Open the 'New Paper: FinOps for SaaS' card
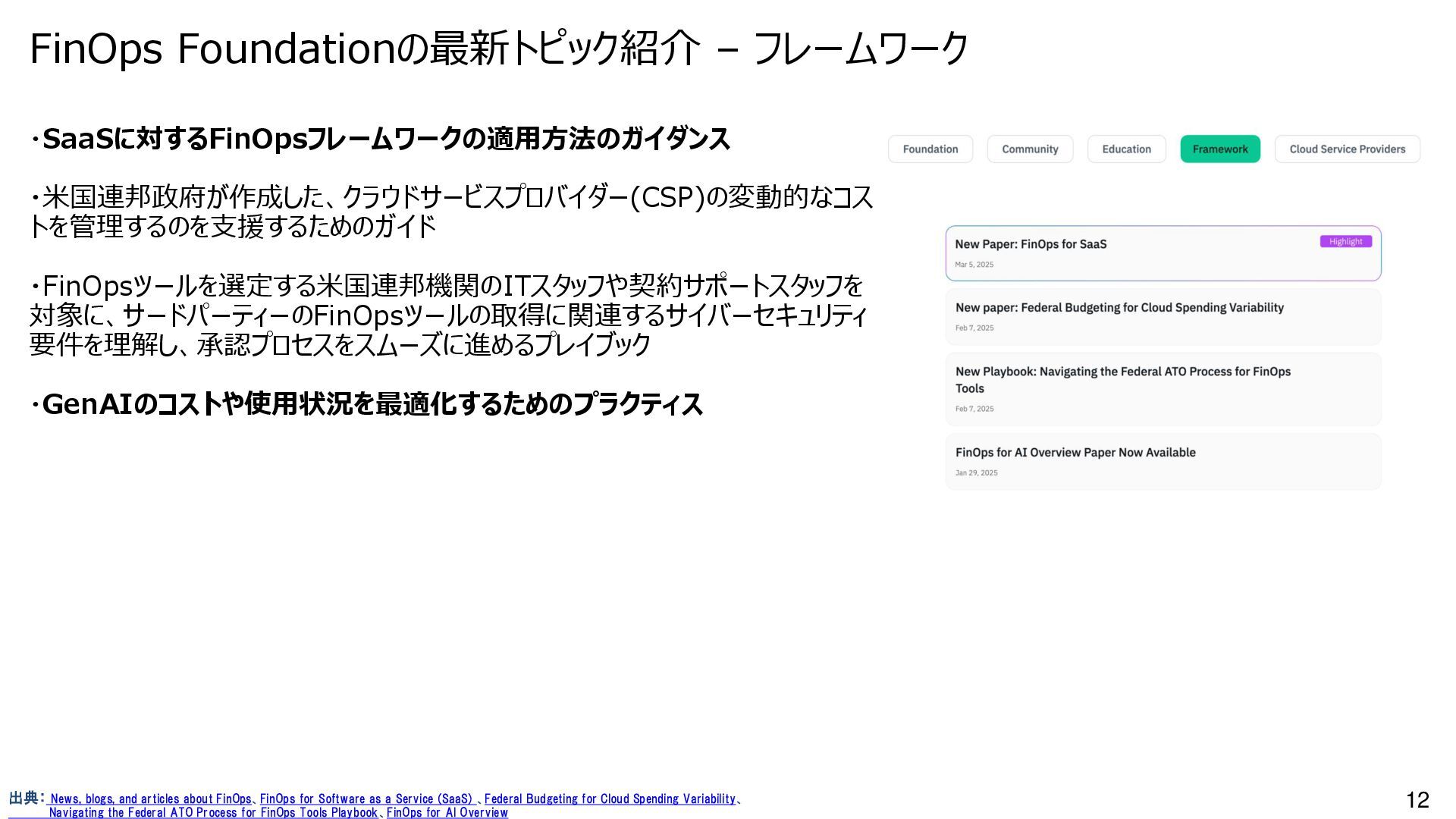This screenshot has height=819, width=1456. click(x=1163, y=253)
